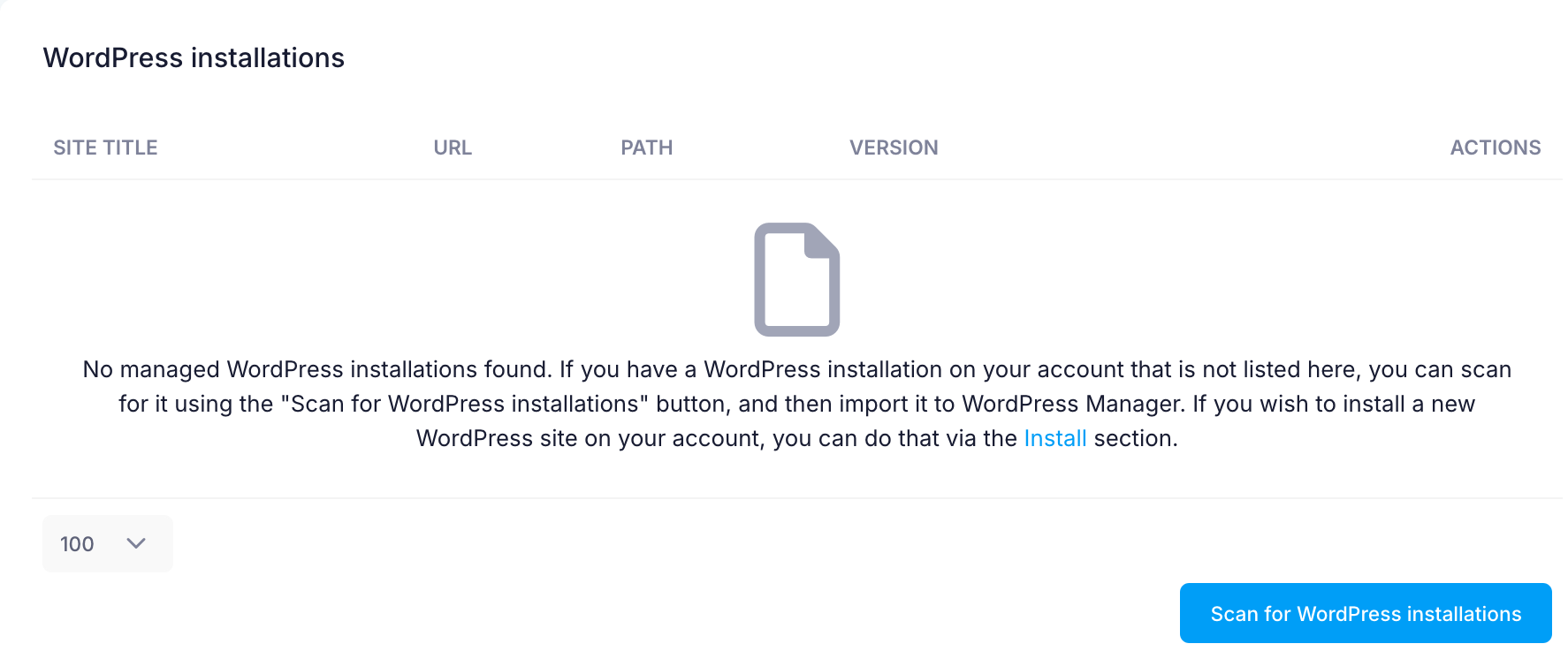Screen dimensions: 1568x659
Task: Click the WordPress installations heading
Action: (x=194, y=57)
